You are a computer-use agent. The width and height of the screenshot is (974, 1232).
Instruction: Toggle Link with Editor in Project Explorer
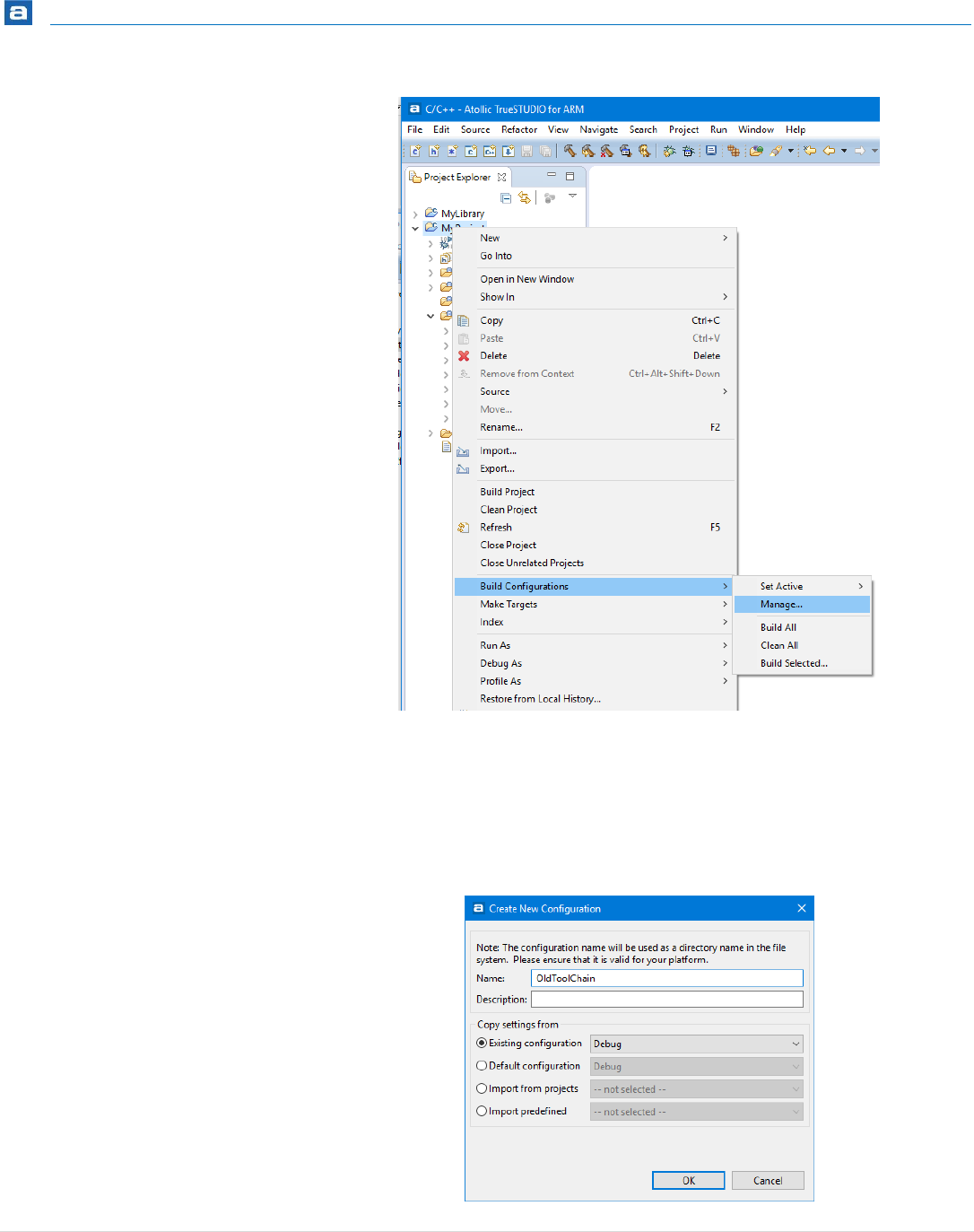point(524,197)
